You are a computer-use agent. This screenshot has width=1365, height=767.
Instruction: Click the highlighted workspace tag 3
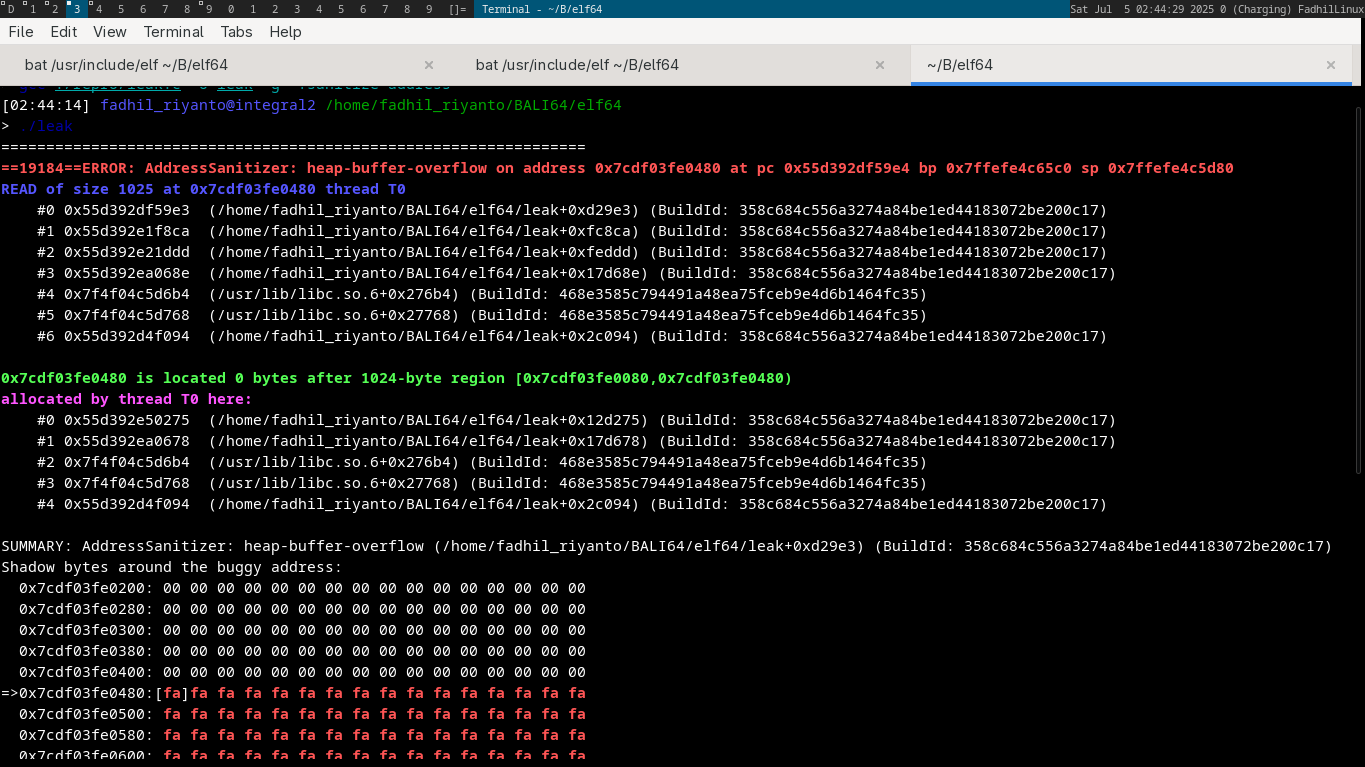tap(76, 9)
